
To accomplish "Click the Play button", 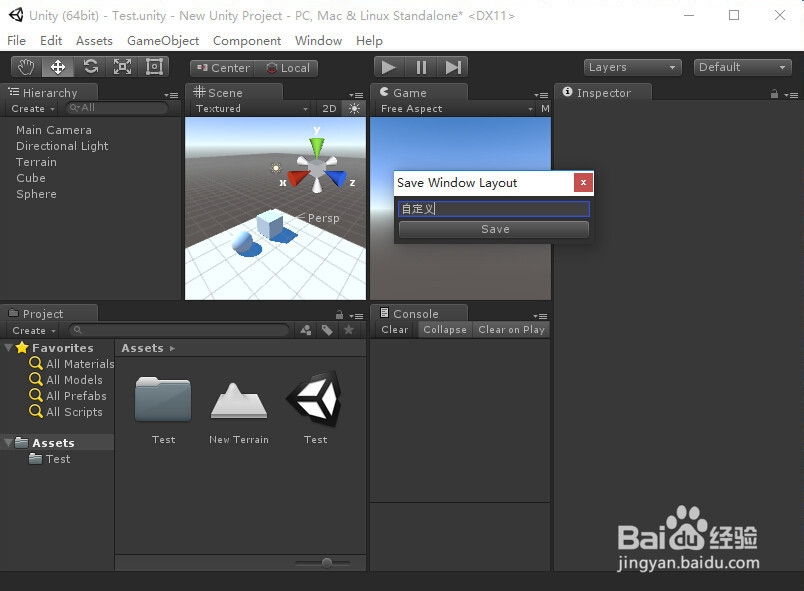I will pos(389,67).
